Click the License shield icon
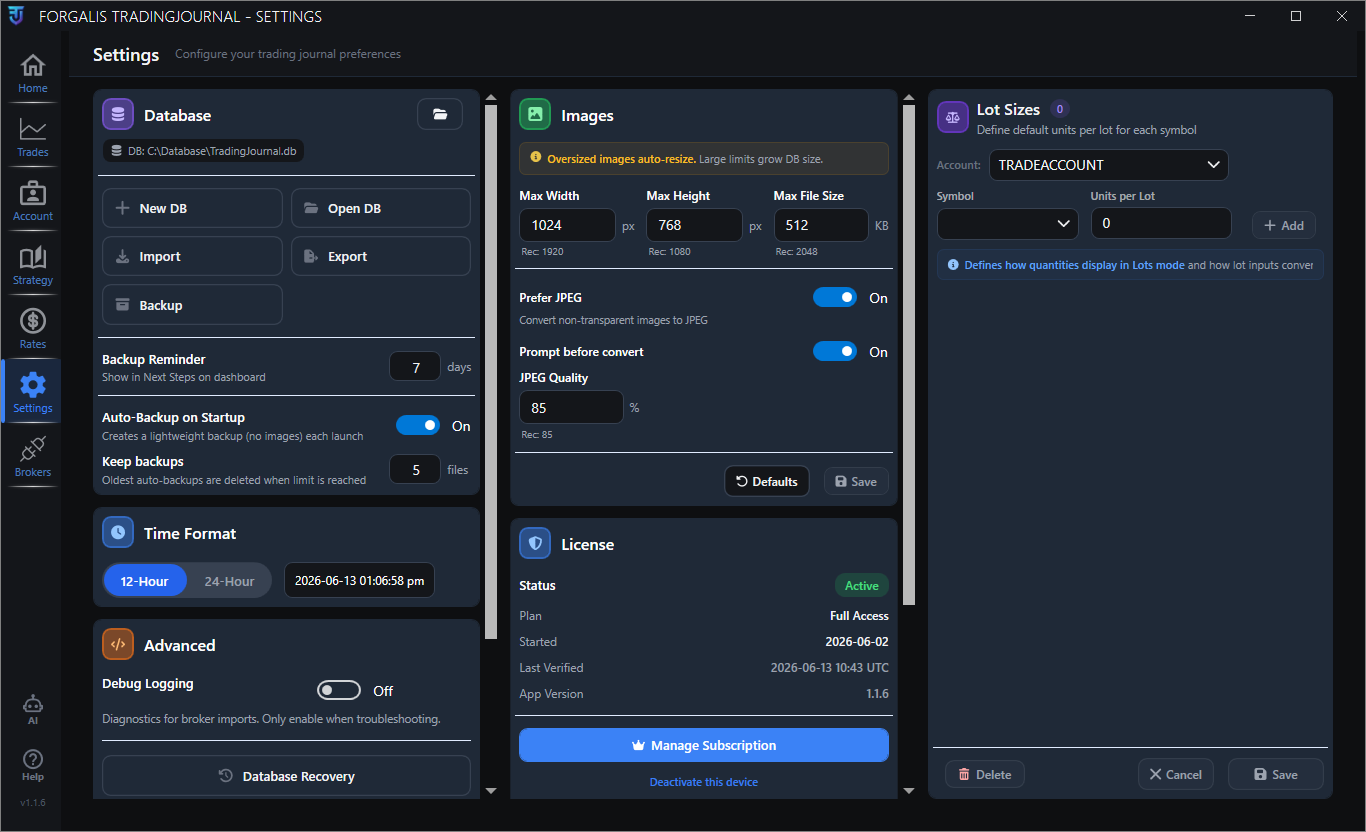Screen dimensions: 1366x832 click(535, 544)
